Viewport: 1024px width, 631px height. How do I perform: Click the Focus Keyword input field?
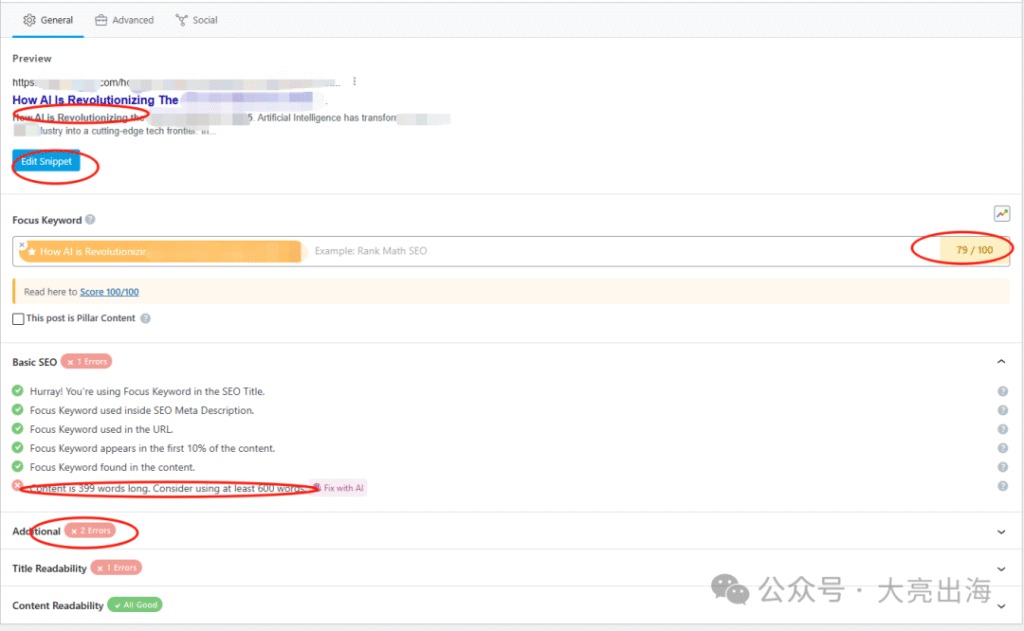click(600, 251)
